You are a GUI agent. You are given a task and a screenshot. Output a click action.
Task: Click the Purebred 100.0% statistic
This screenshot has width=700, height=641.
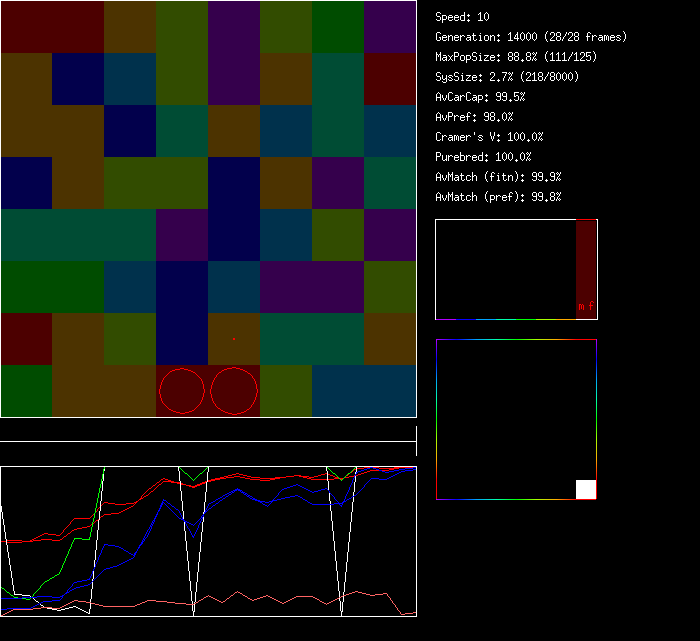483,157
